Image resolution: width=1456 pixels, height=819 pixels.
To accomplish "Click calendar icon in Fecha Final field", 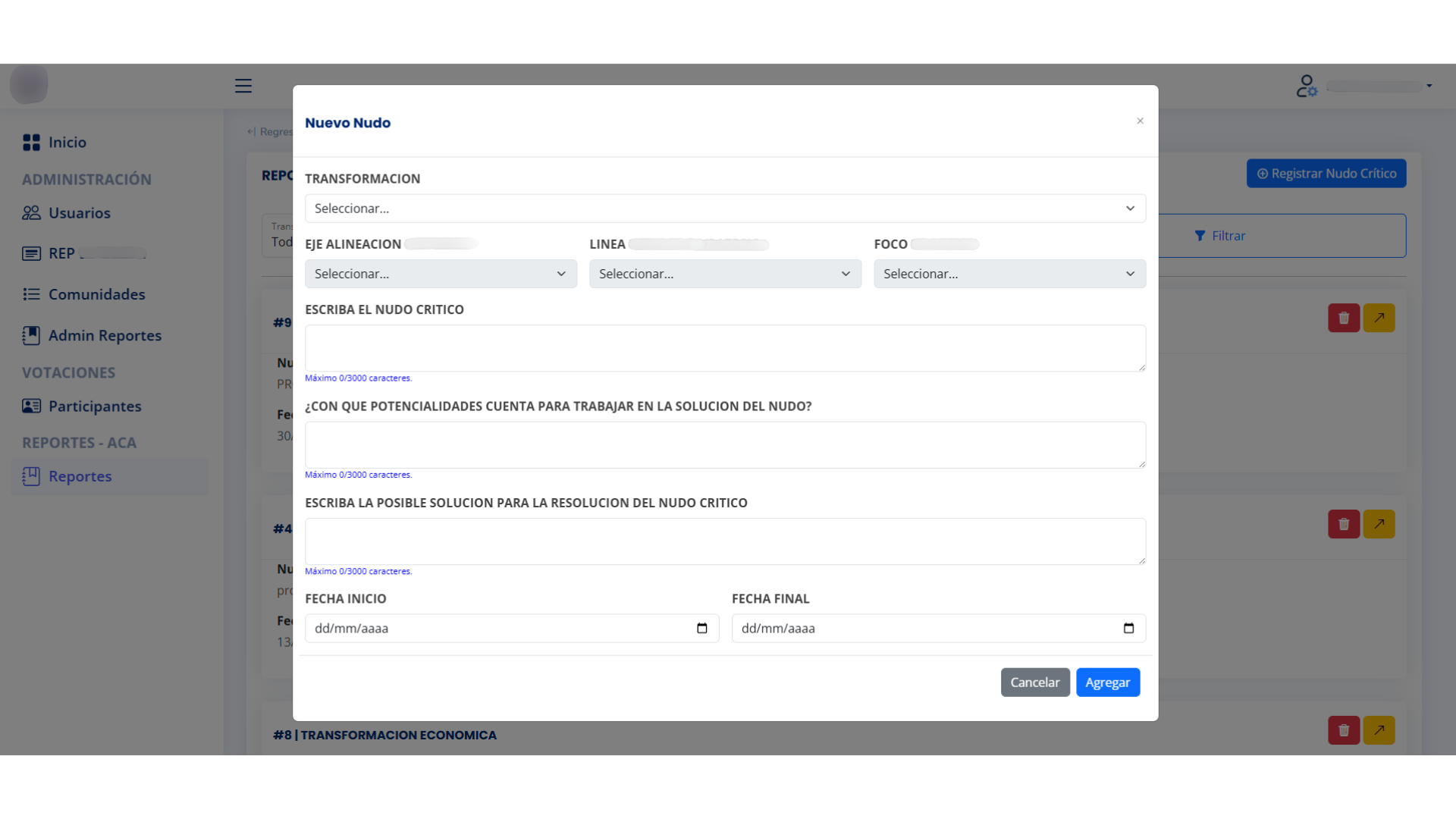I will click(1128, 628).
